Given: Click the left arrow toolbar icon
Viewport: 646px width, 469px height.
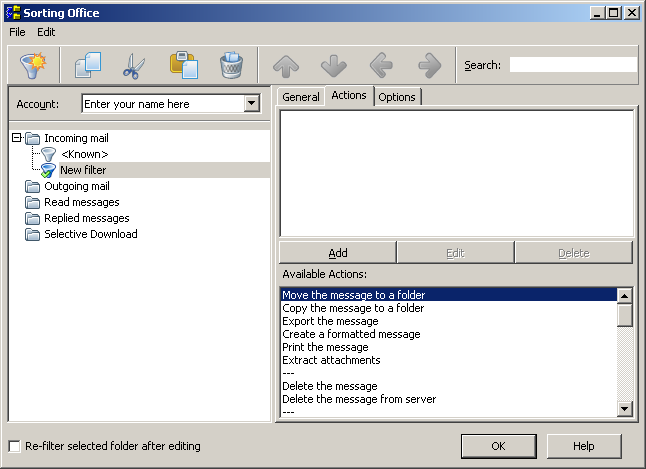Looking at the screenshot, I should pyautogui.click(x=381, y=66).
